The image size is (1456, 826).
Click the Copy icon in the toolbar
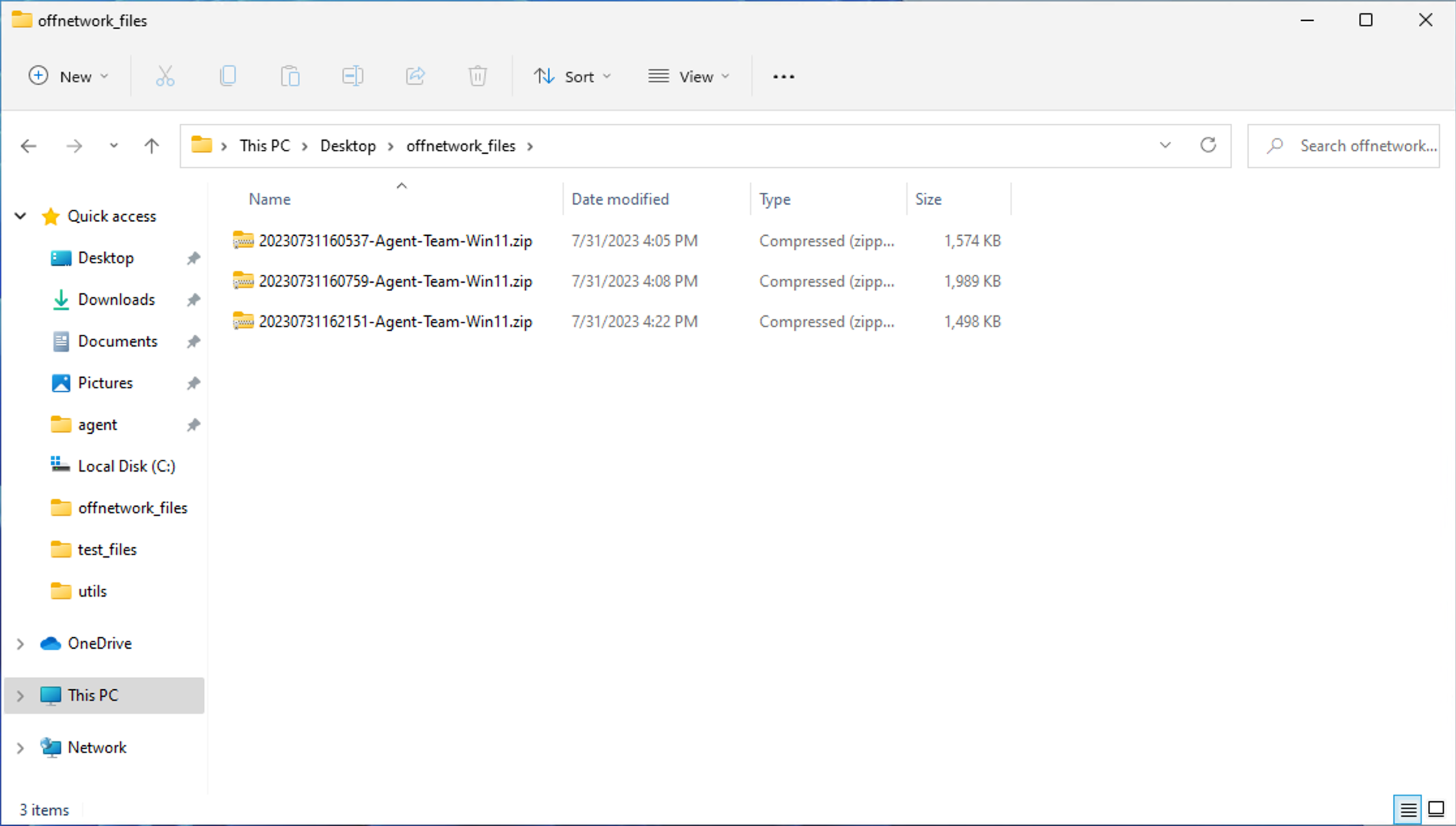(228, 76)
